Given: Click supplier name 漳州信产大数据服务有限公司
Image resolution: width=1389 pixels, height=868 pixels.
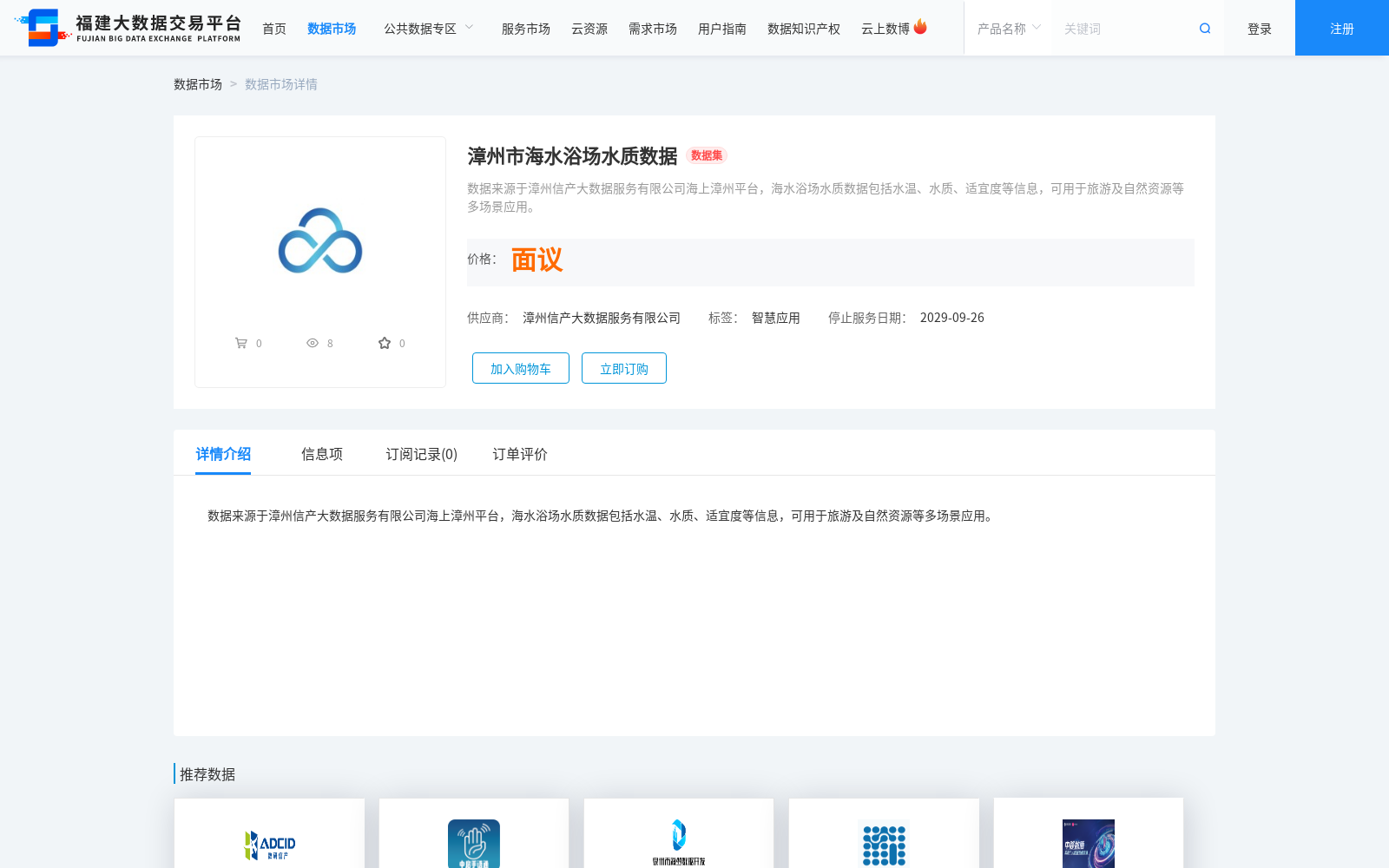Looking at the screenshot, I should (602, 318).
